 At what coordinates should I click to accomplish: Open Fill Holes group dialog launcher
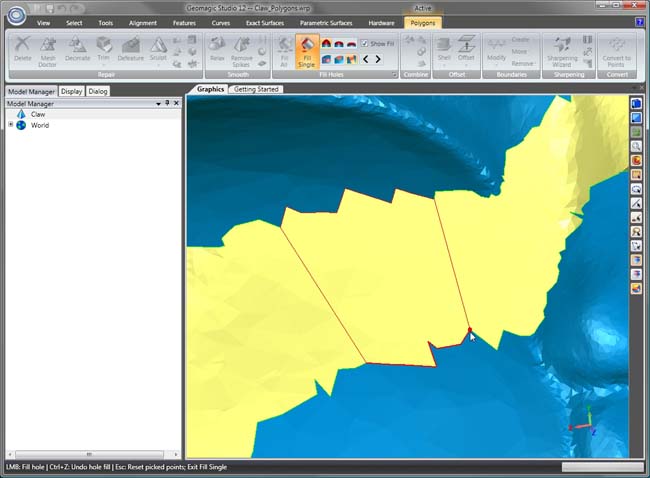click(x=395, y=75)
